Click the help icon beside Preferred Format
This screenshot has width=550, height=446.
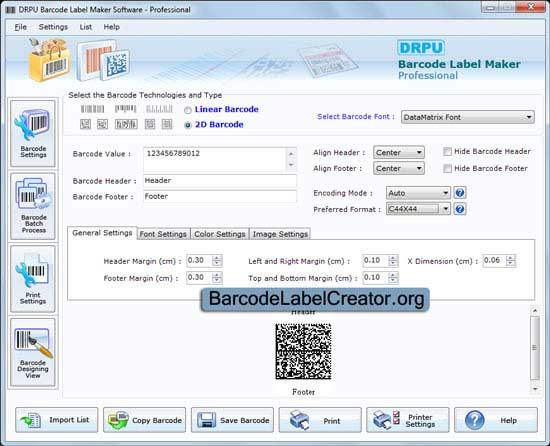[460, 209]
